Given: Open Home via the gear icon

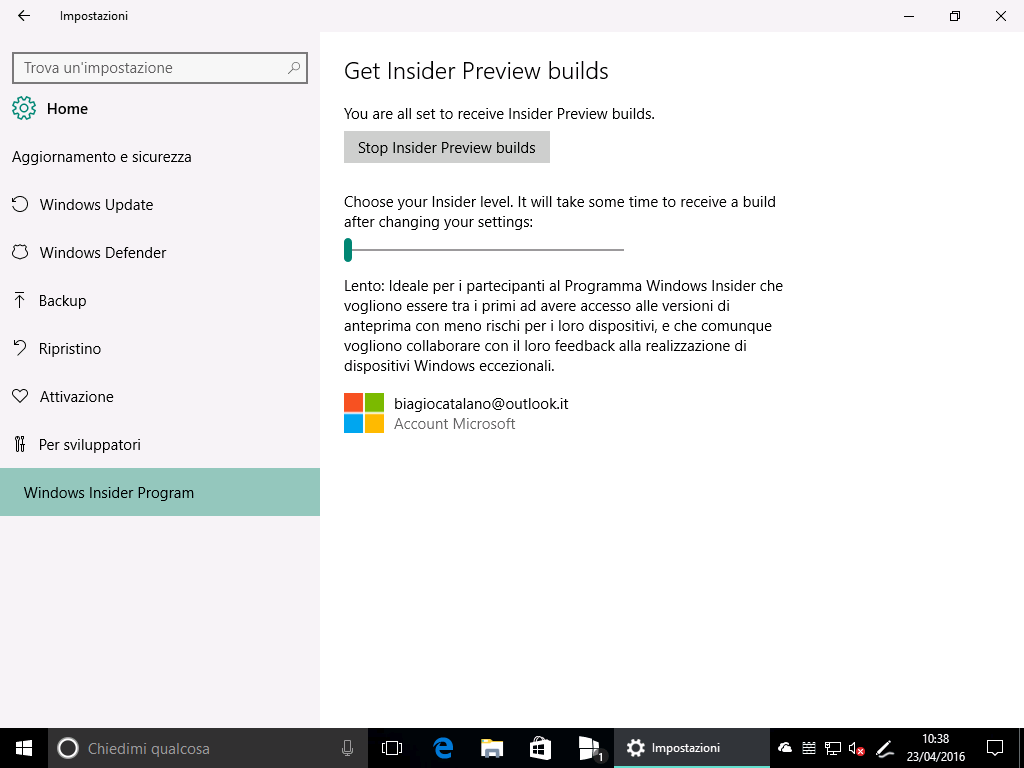Looking at the screenshot, I should 24,108.
